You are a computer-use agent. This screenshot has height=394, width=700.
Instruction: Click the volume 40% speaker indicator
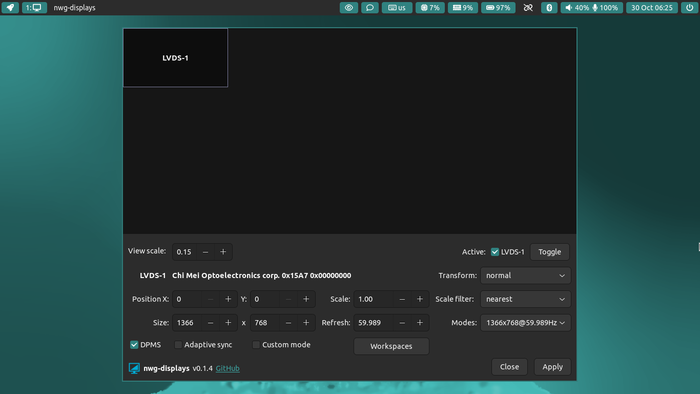click(x=576, y=8)
